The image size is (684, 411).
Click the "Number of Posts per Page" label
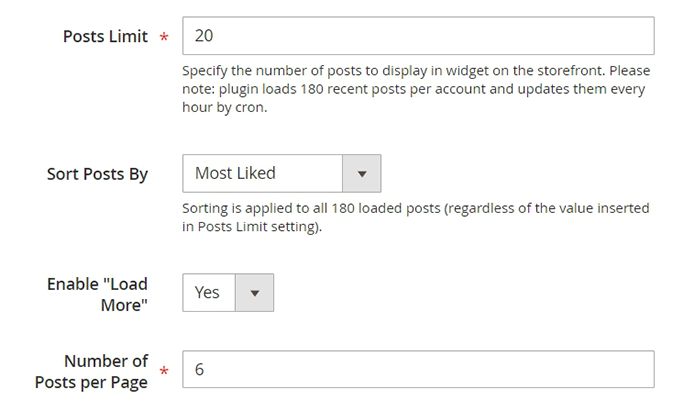[91, 371]
